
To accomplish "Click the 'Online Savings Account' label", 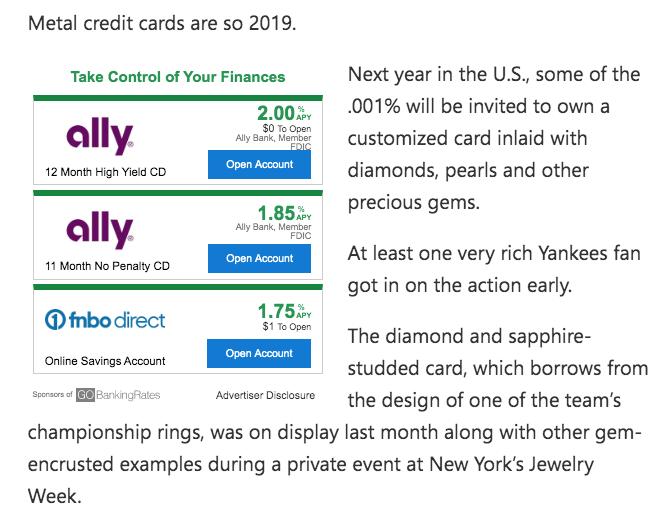I will coord(105,361).
